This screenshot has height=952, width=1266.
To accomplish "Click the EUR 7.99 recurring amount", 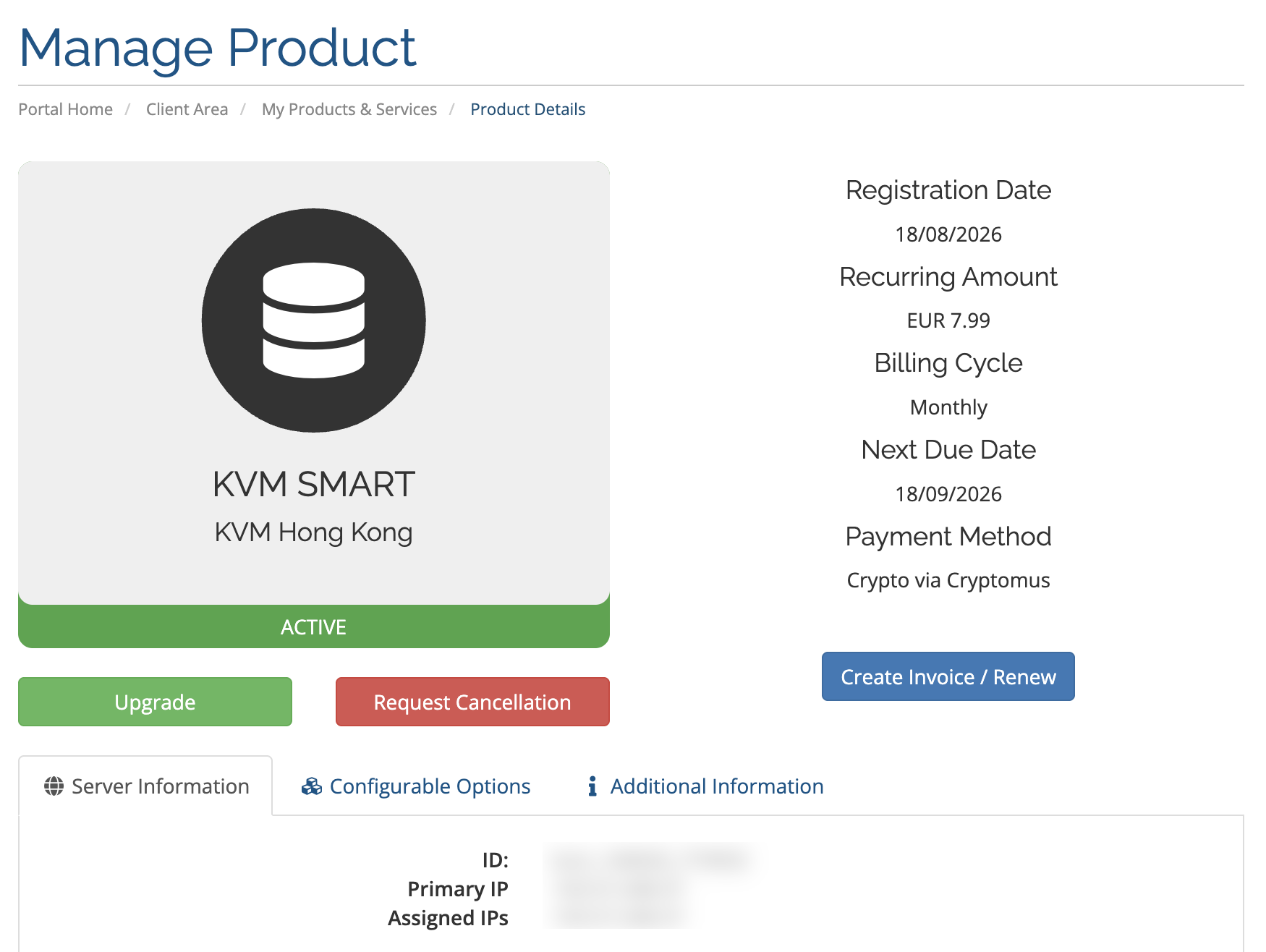I will (948, 320).
